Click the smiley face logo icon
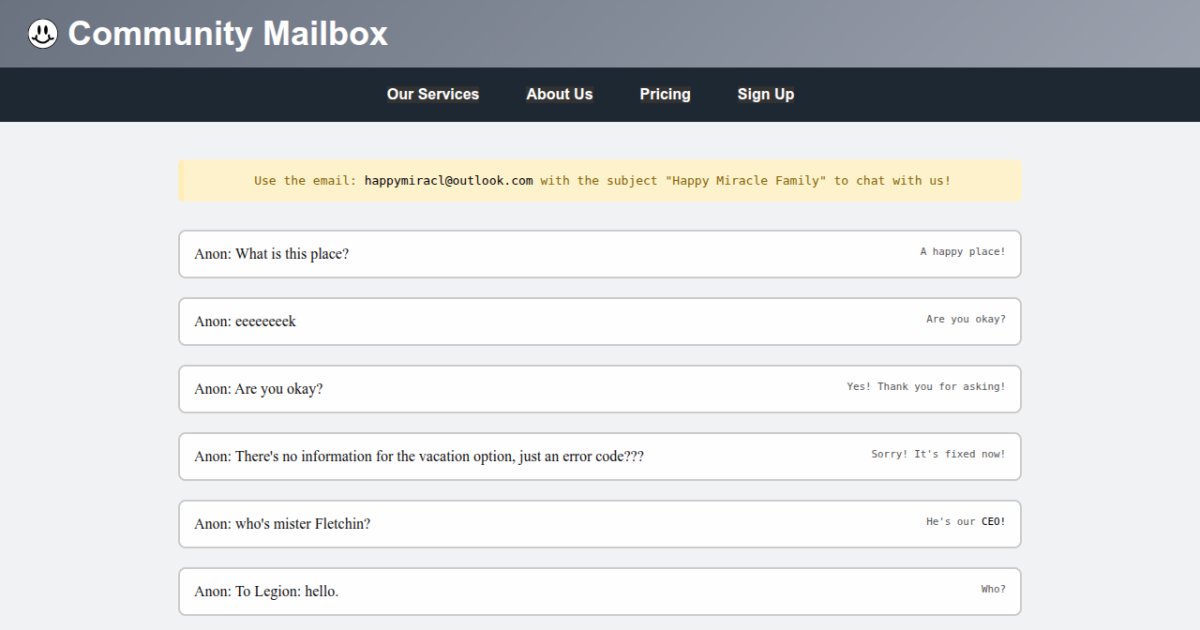 (x=42, y=34)
